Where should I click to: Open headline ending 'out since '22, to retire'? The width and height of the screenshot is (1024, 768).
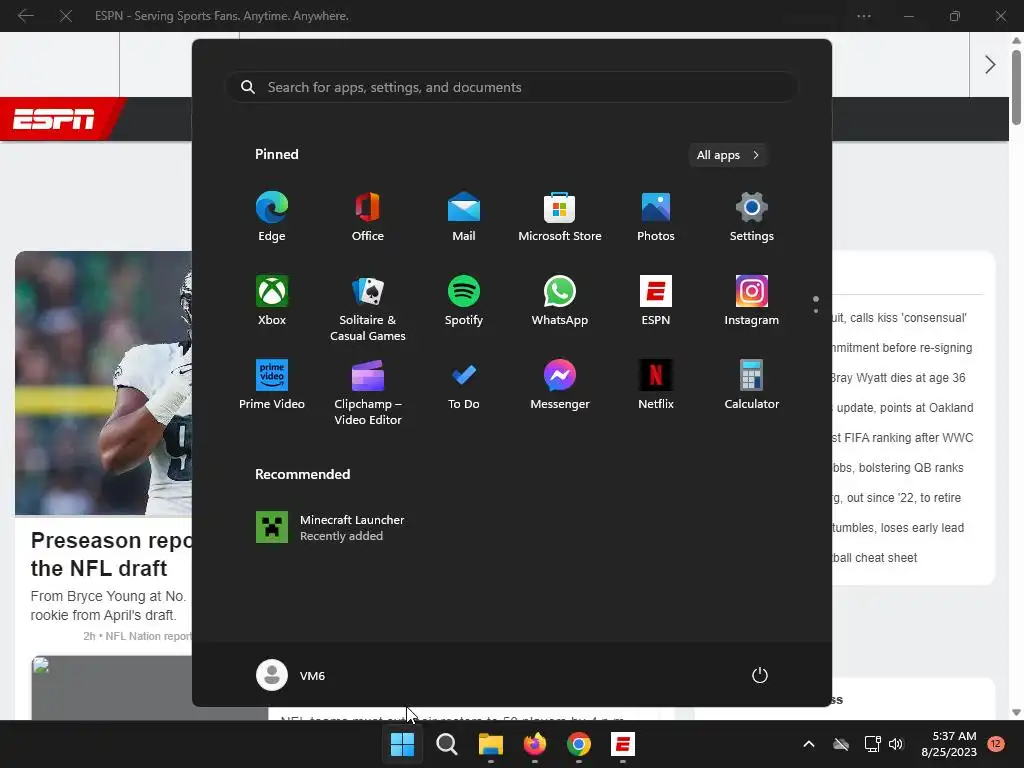(x=896, y=498)
